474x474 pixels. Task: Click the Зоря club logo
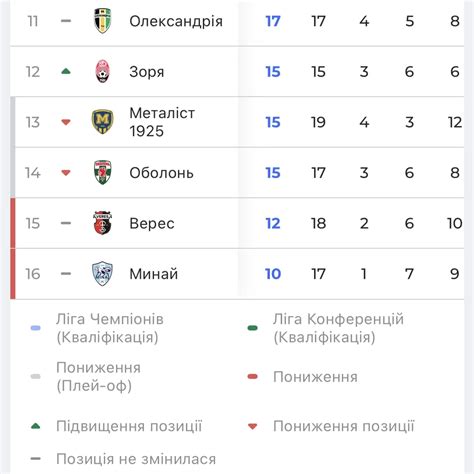pyautogui.click(x=103, y=71)
